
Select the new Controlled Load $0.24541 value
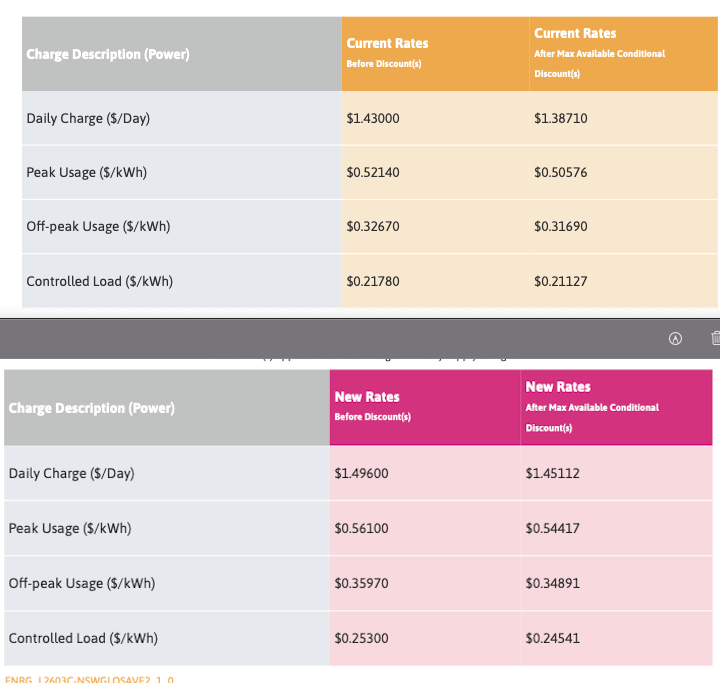pyautogui.click(x=552, y=638)
